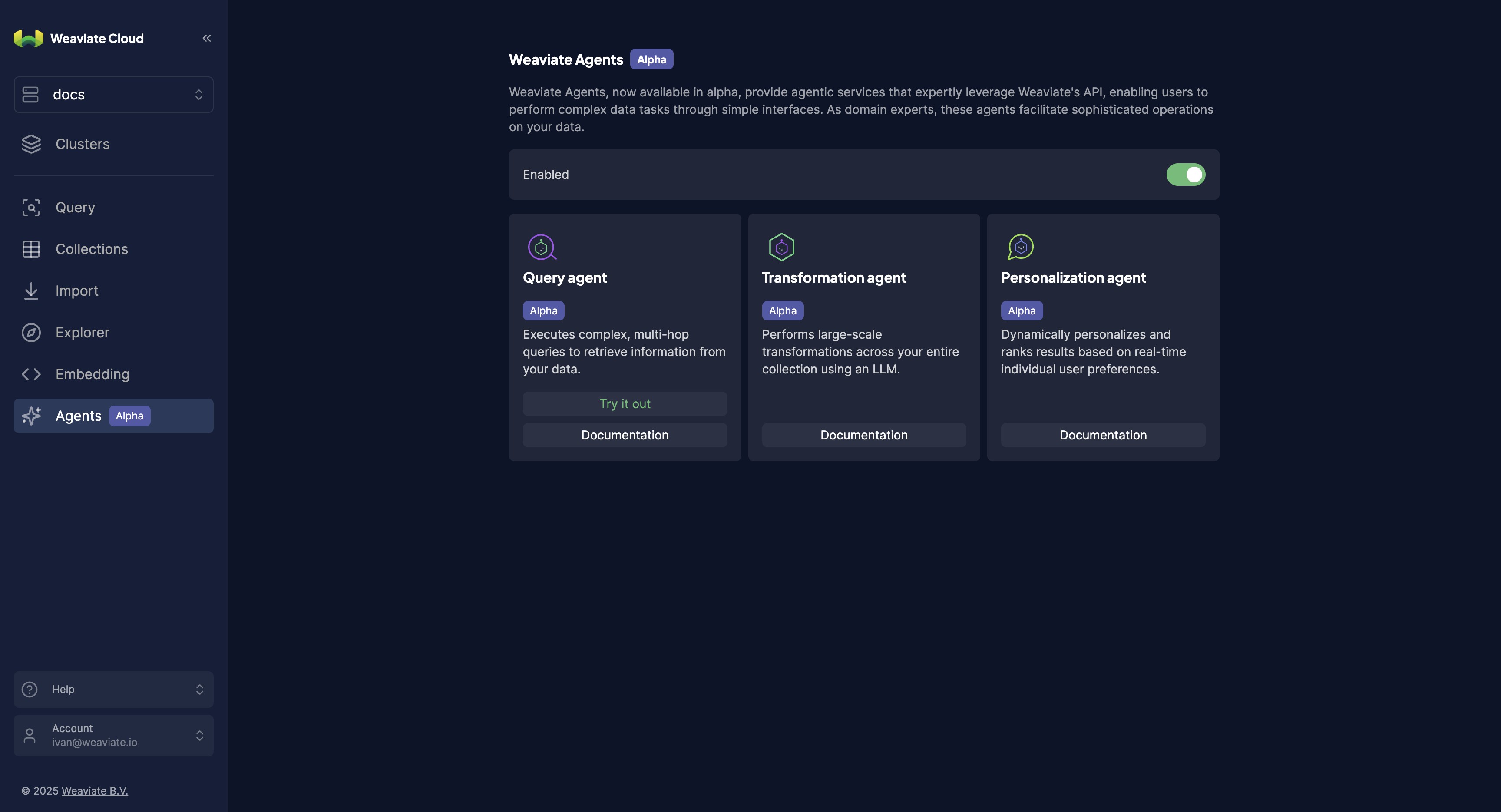Follow the Weaviate B.V. footer link
Viewport: 1501px width, 812px height.
(x=95, y=791)
